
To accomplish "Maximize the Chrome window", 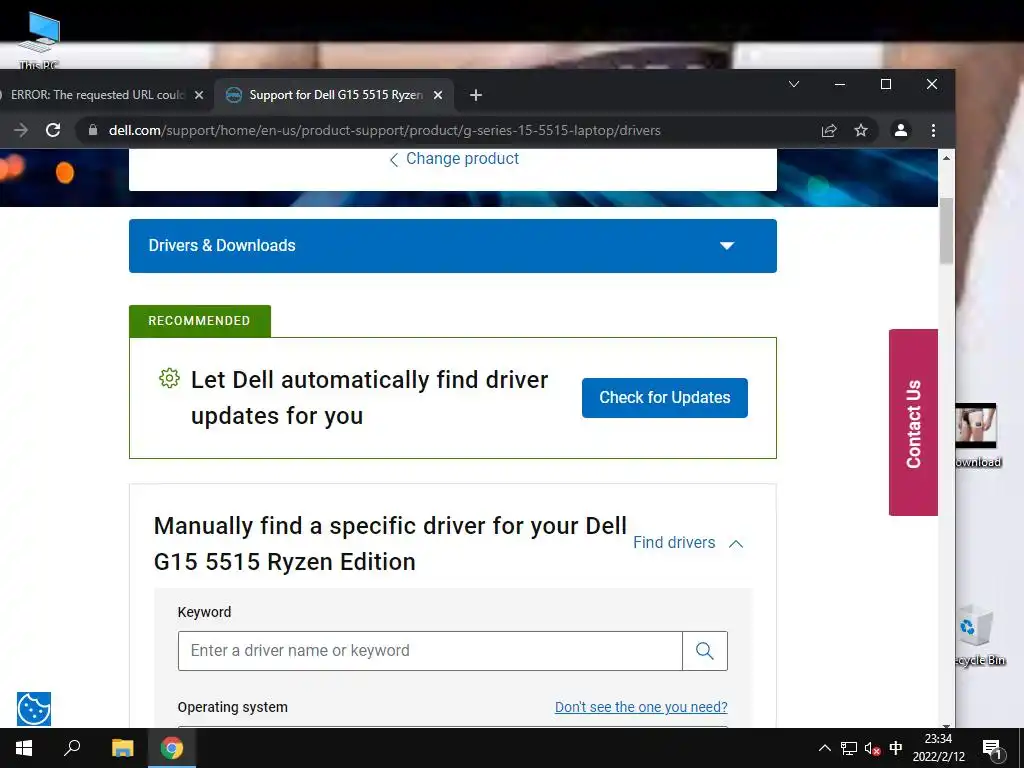I will 886,84.
